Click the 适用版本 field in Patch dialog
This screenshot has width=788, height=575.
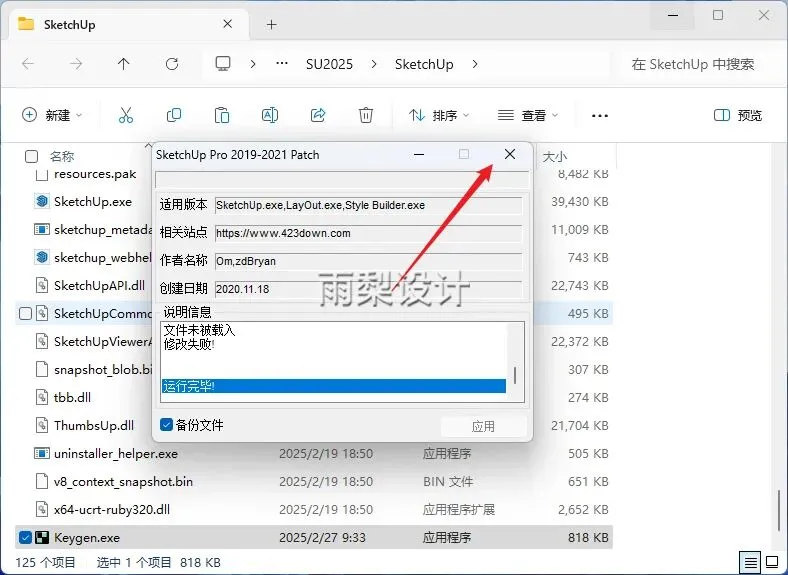click(x=368, y=205)
